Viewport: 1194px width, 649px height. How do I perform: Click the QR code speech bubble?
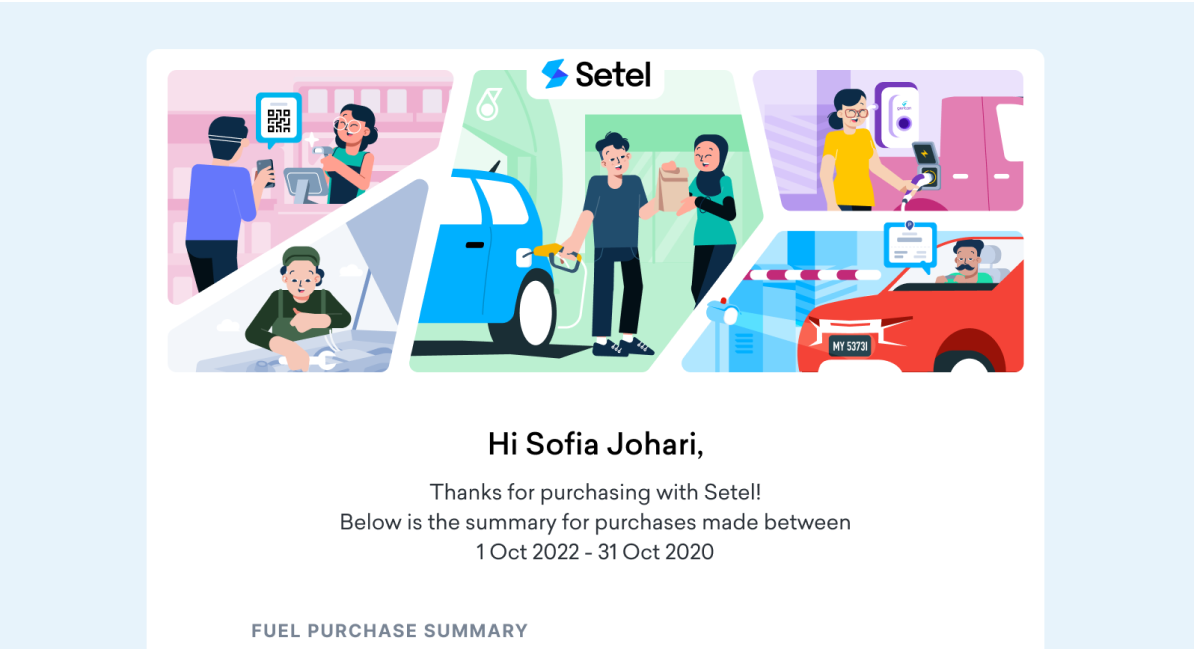tap(278, 118)
